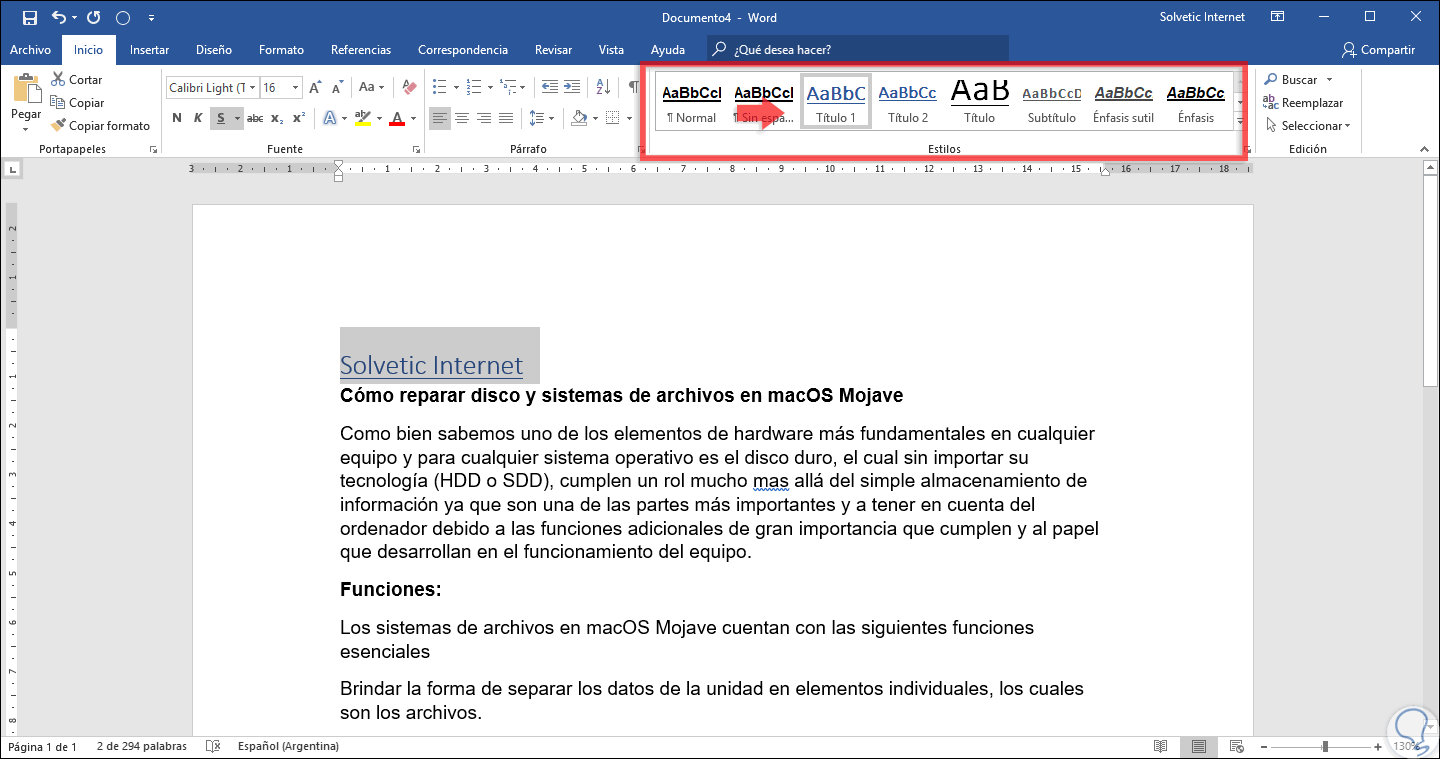Click the ¿Qué desea hacer? search box
The width and height of the screenshot is (1440, 759).
[x=858, y=49]
